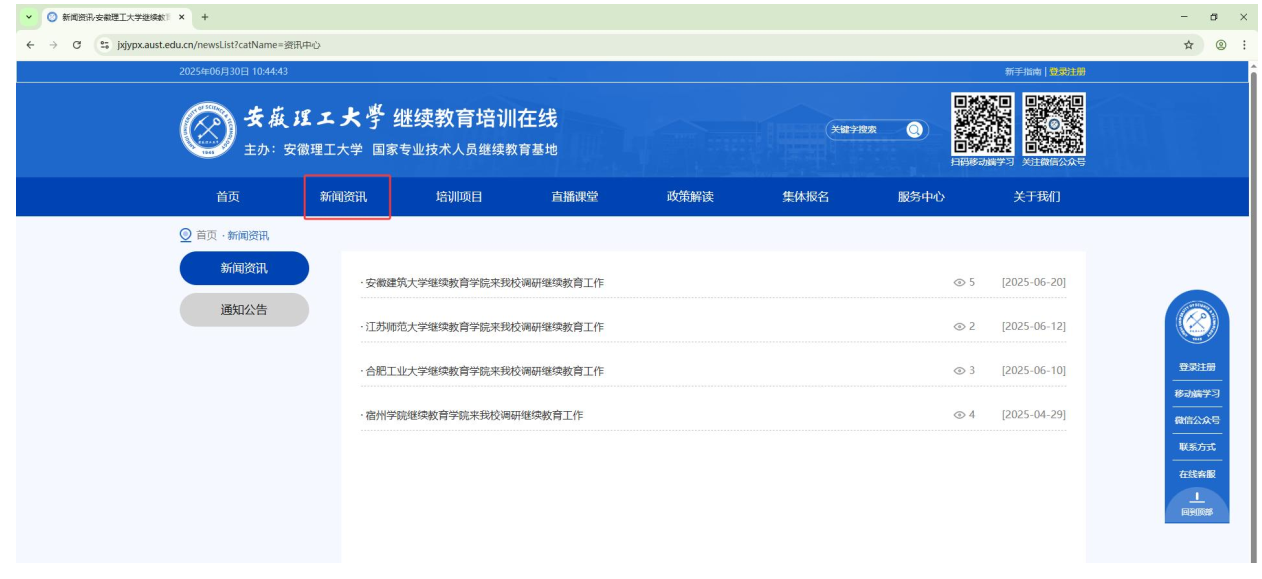1262x579 pixels.
Task: Maximize or restore the browser window
Action: click(1214, 17)
